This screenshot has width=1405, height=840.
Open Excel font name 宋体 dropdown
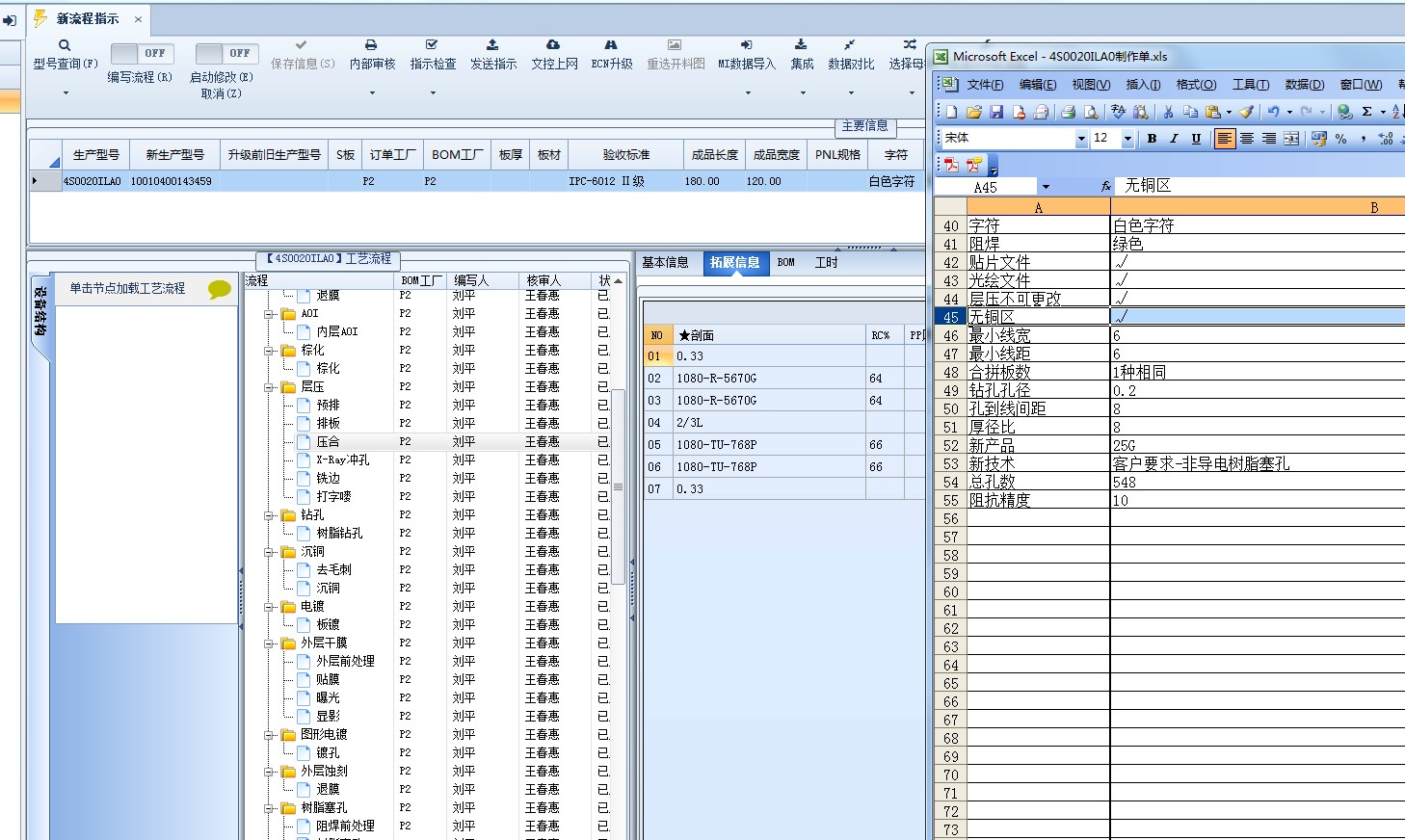(x=1080, y=139)
